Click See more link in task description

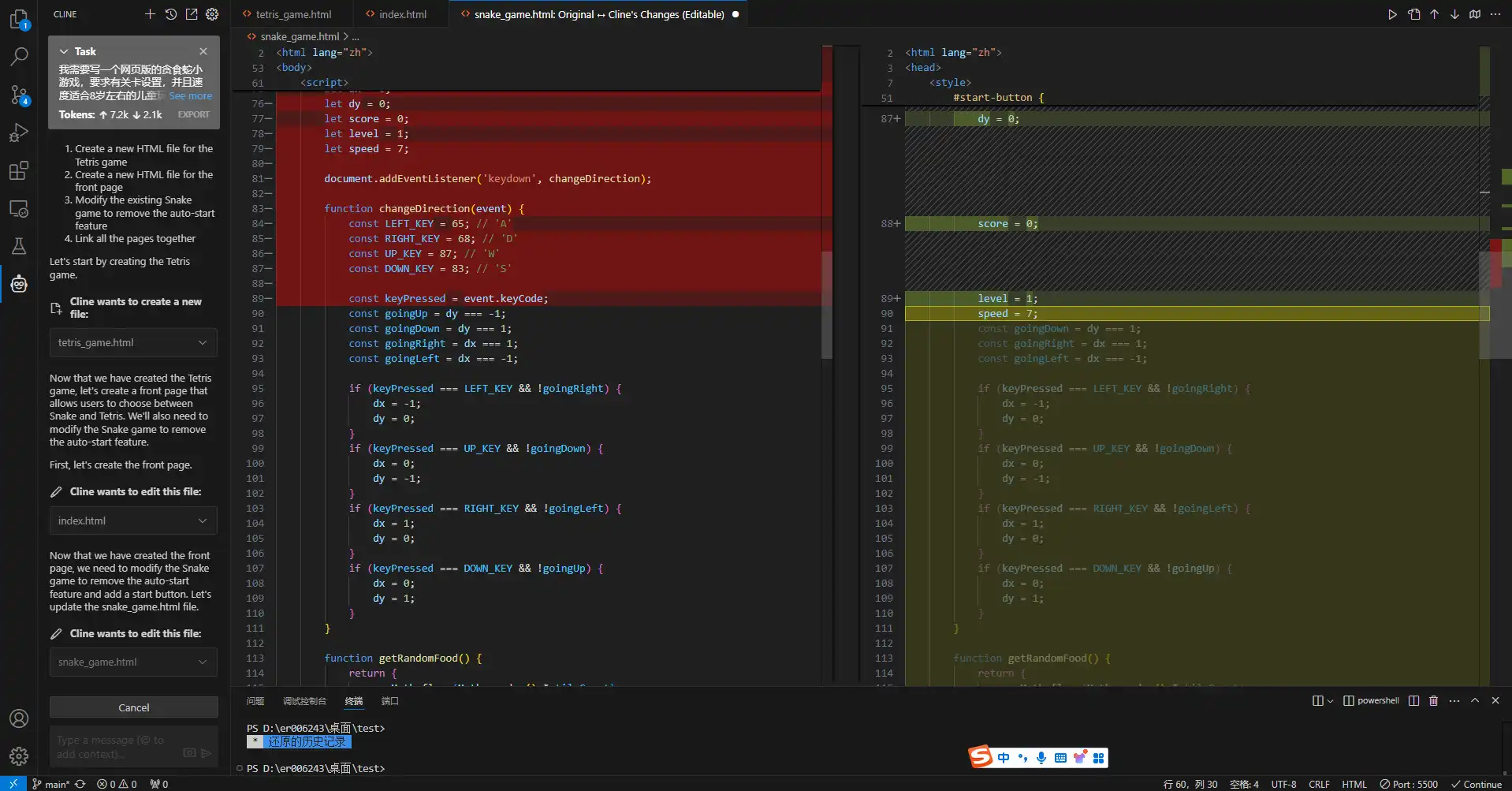click(x=191, y=96)
